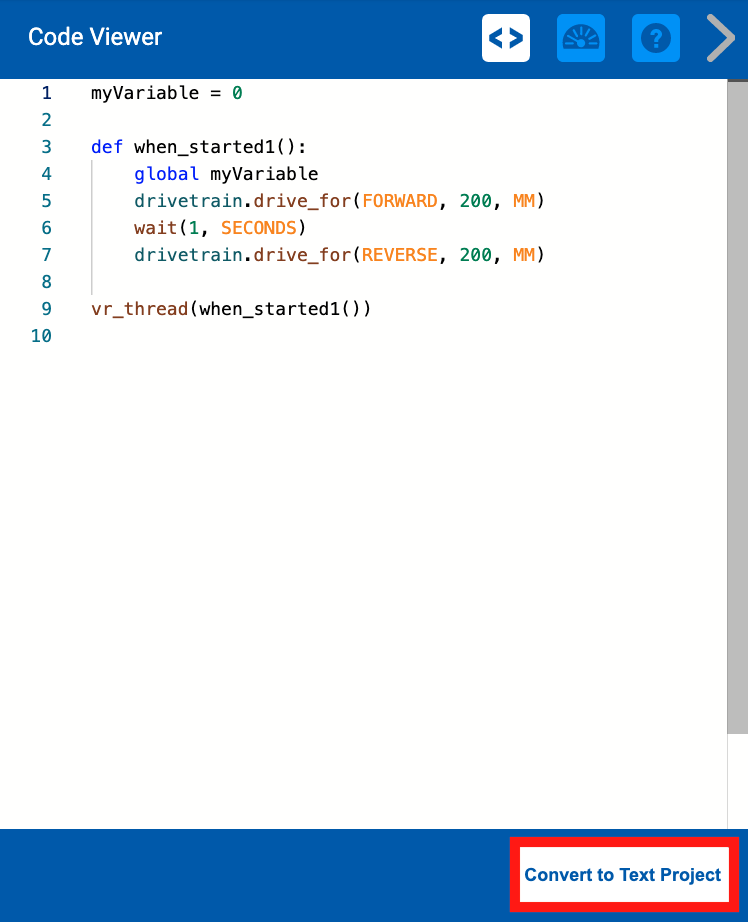748x922 pixels.
Task: Click line number 9 in gutter
Action: click(x=46, y=308)
